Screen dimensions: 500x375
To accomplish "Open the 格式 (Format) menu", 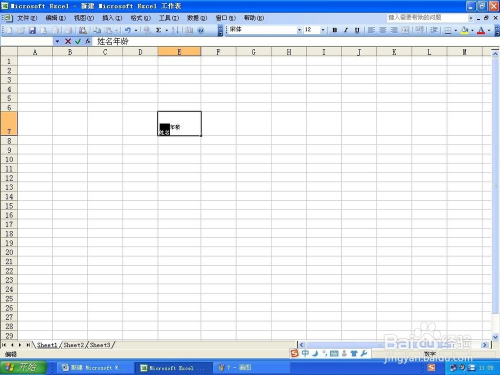I will coord(140,18).
